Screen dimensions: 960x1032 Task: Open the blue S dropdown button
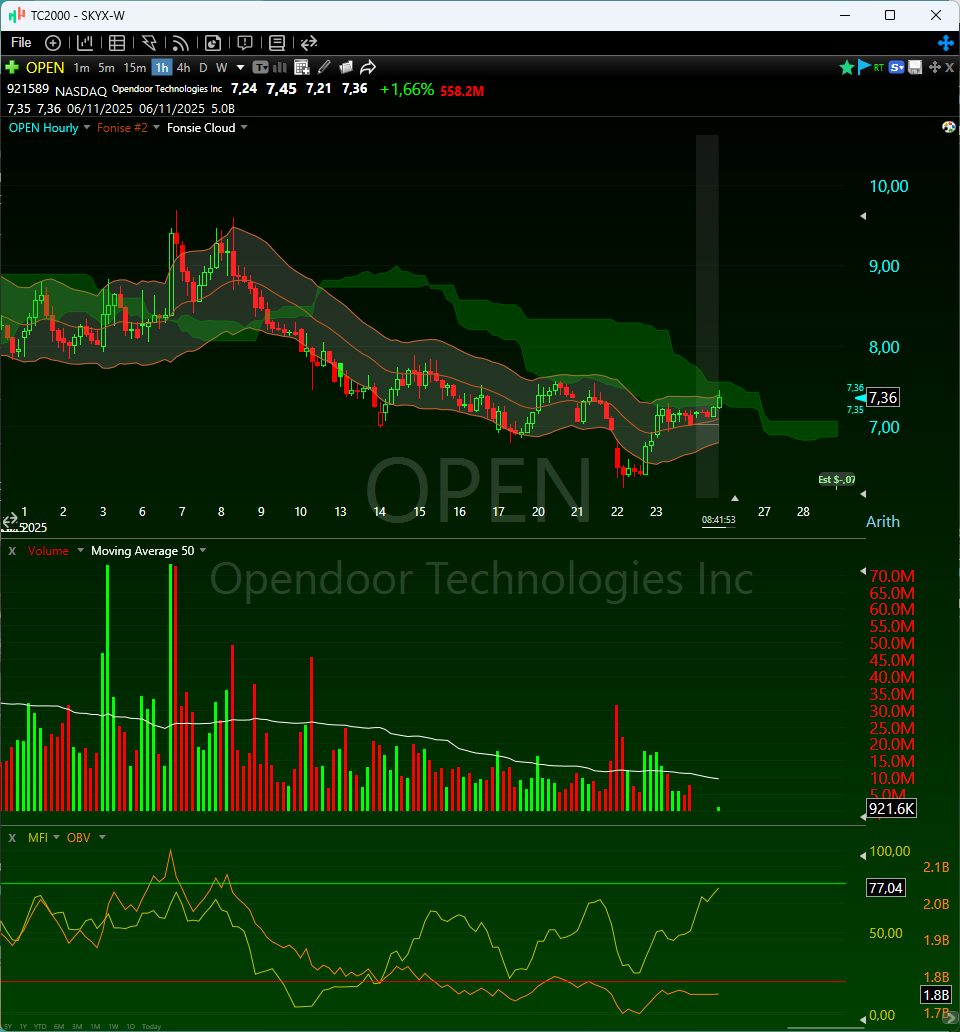pos(896,67)
